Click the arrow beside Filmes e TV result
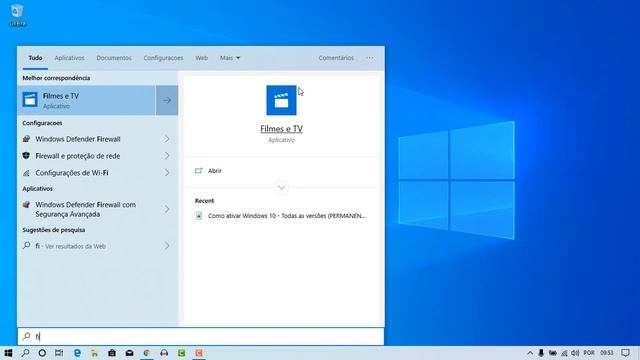Image resolution: width=640 pixels, height=360 pixels. tap(167, 100)
